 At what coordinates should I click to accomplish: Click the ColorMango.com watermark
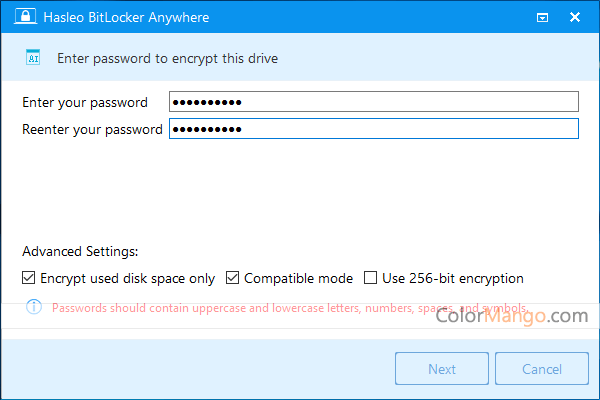click(511, 317)
